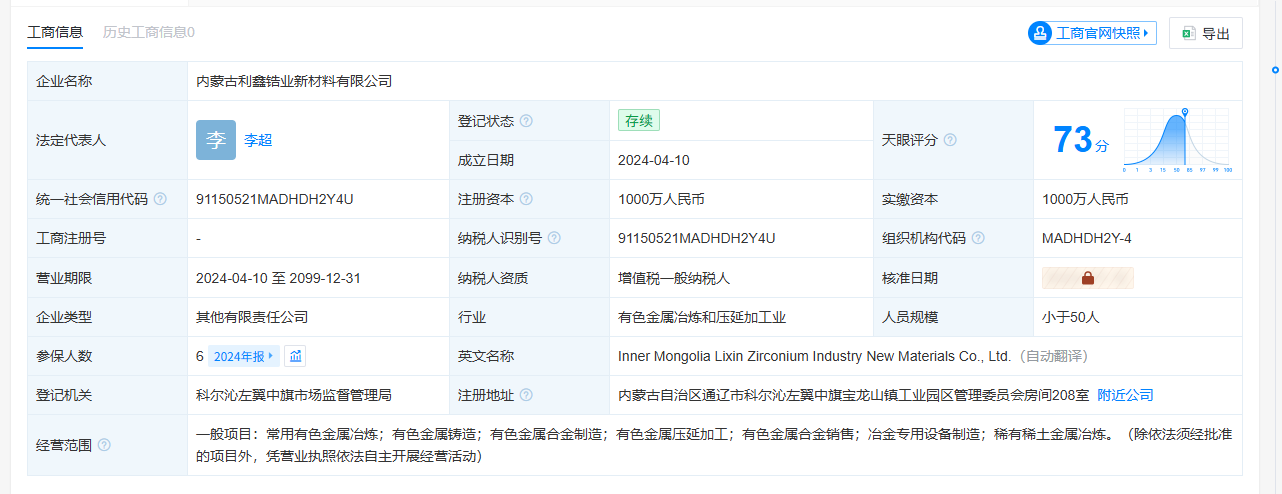Open help icon next to 登记状态
1282x494 pixels.
coord(526,121)
